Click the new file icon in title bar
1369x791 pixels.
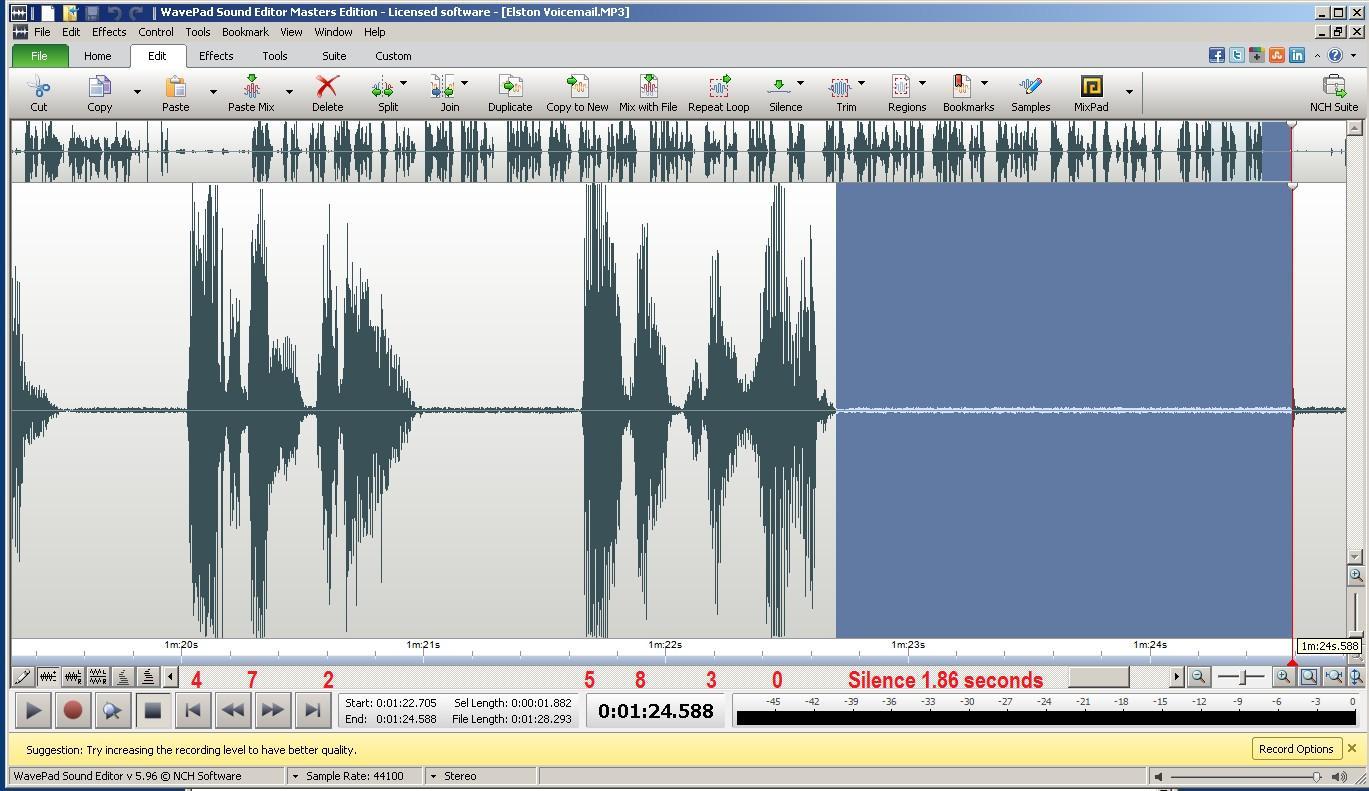pos(47,13)
